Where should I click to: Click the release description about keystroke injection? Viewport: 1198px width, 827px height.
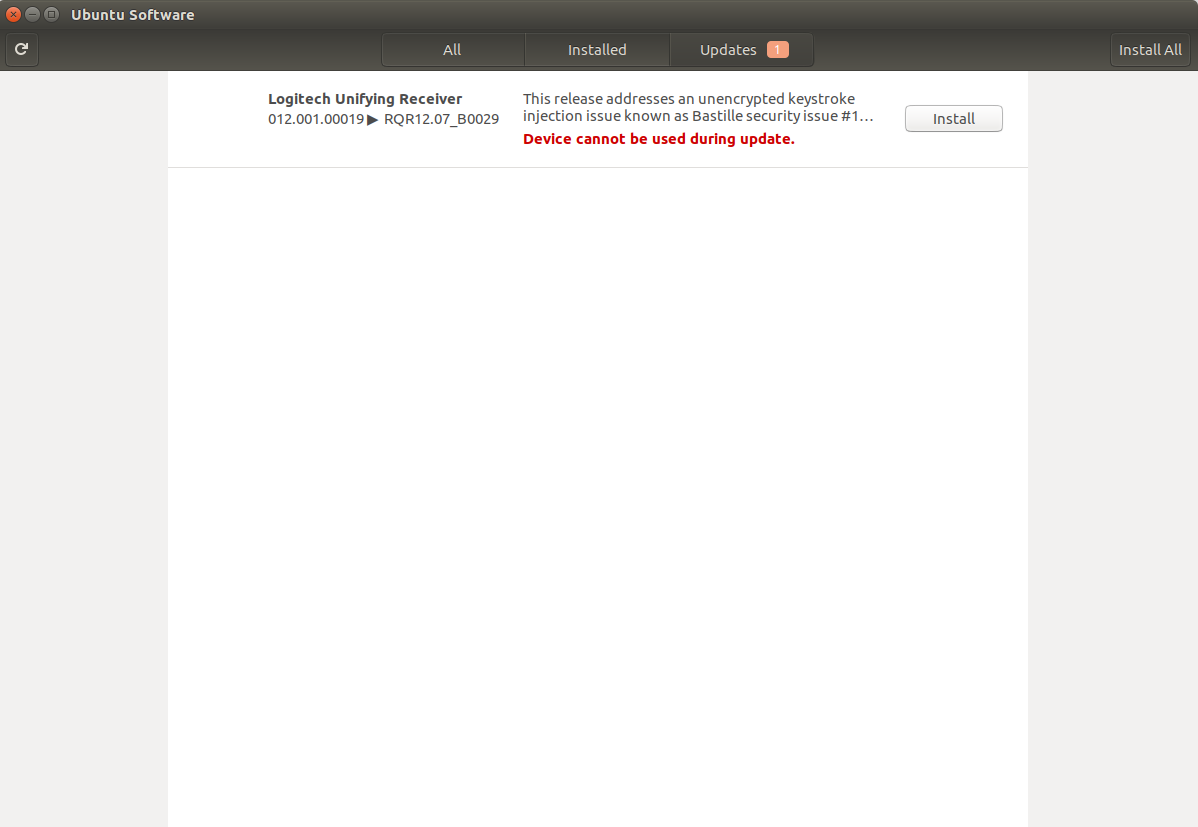point(698,107)
